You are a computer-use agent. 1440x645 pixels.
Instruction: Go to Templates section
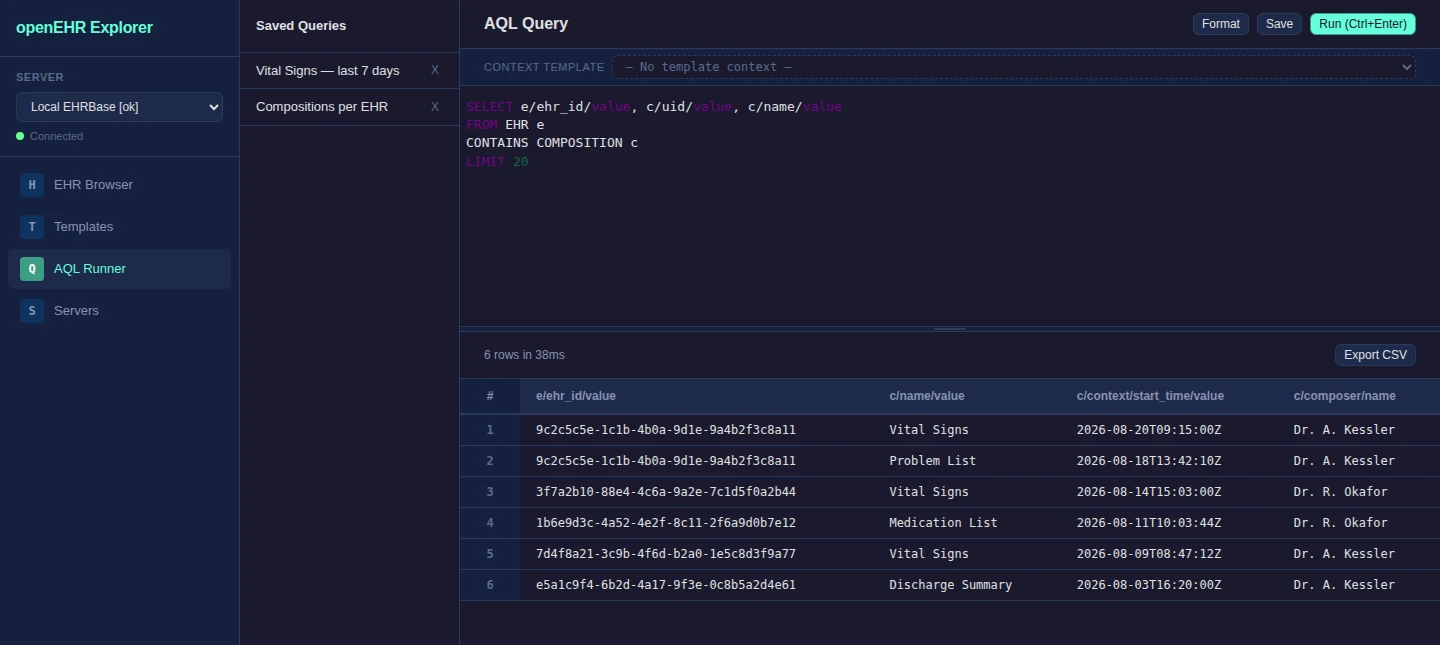pos(119,227)
